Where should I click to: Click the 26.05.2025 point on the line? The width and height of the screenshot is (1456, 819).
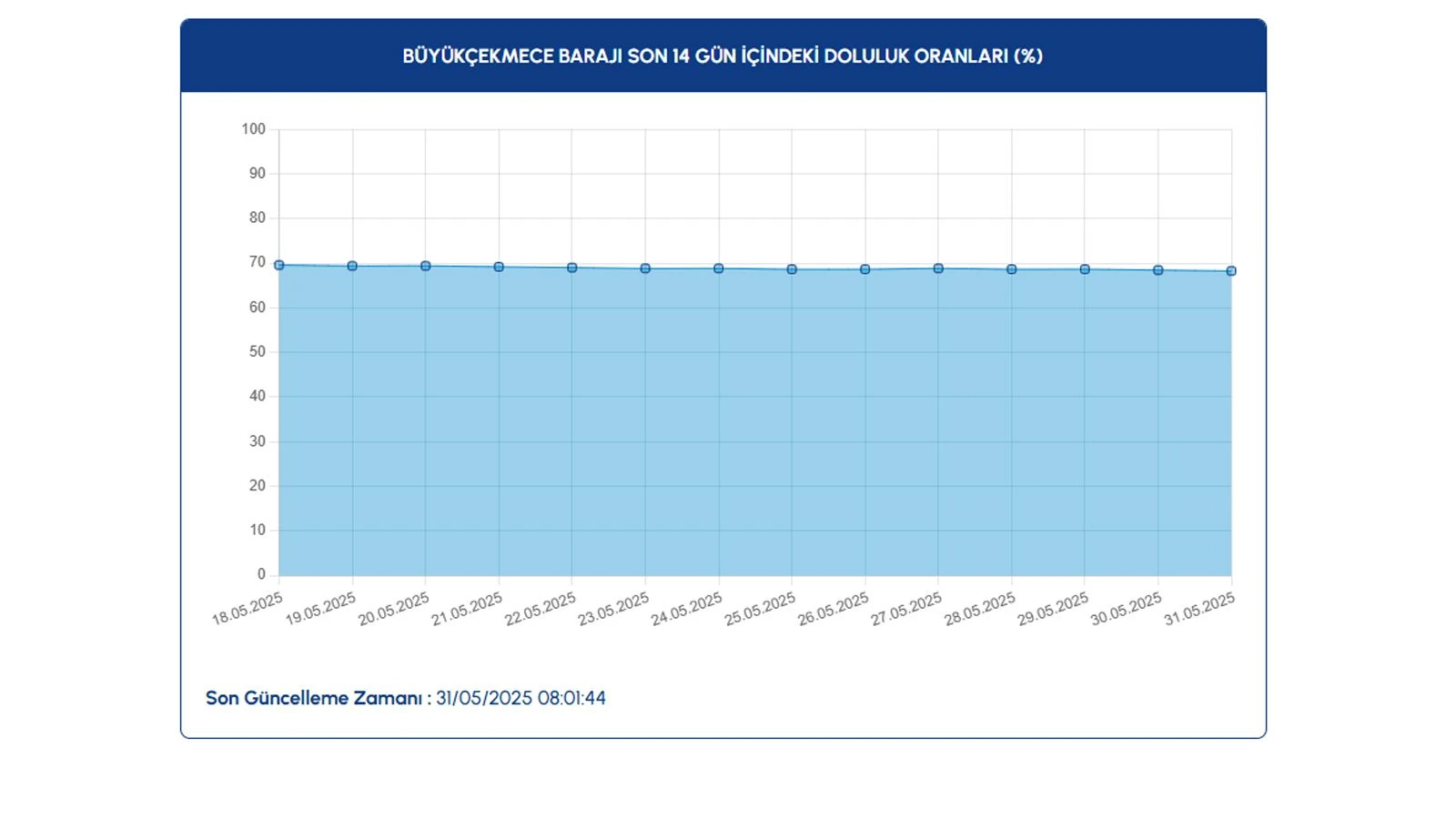[865, 270]
